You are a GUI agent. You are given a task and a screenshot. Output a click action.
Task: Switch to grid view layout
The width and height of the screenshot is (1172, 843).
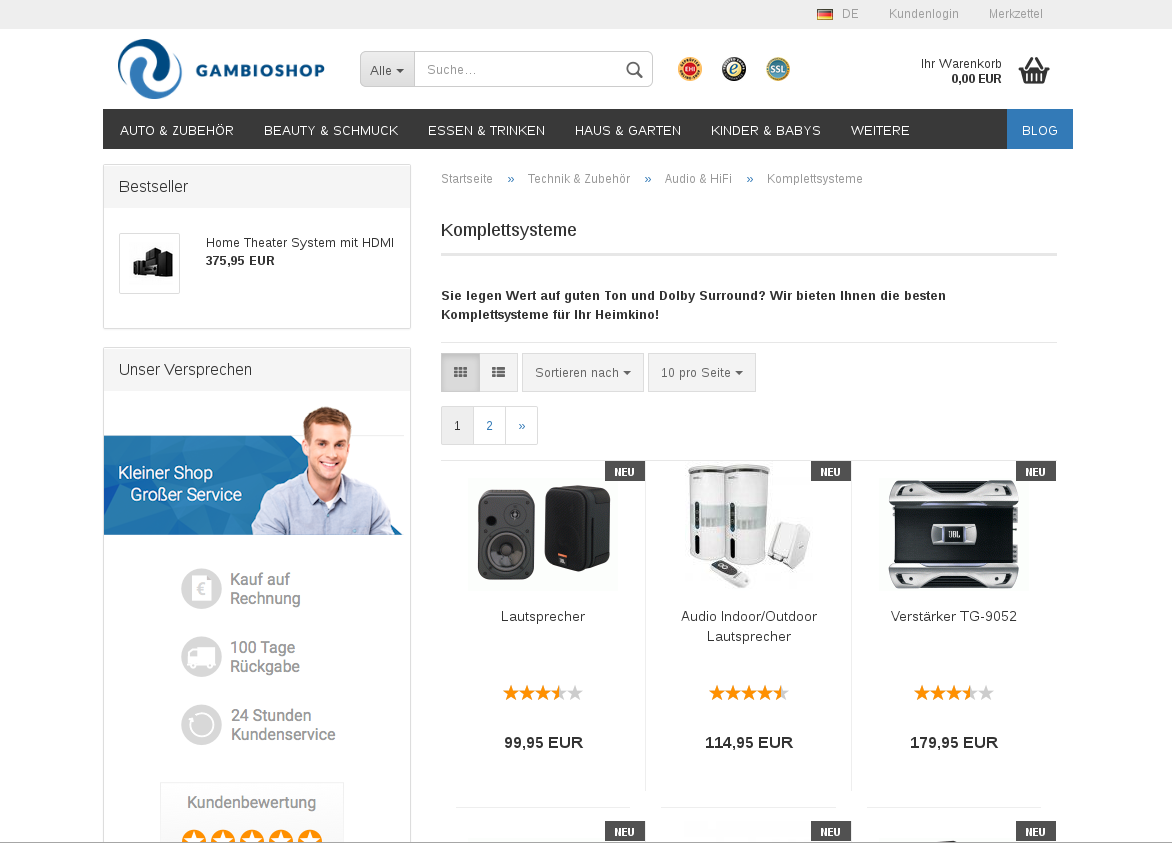[x=460, y=372]
